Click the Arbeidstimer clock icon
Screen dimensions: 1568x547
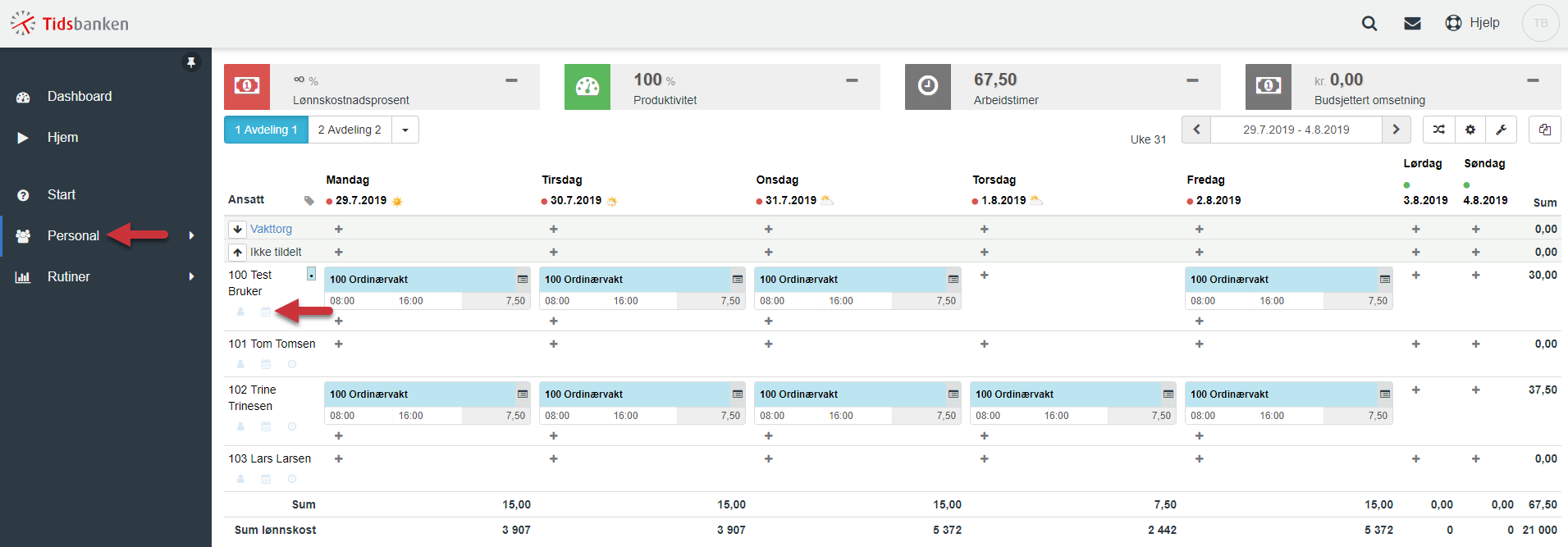tap(928, 87)
